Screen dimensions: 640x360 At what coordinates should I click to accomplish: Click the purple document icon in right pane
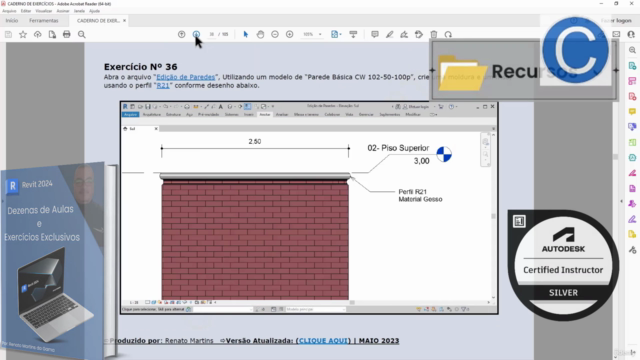tap(632, 189)
